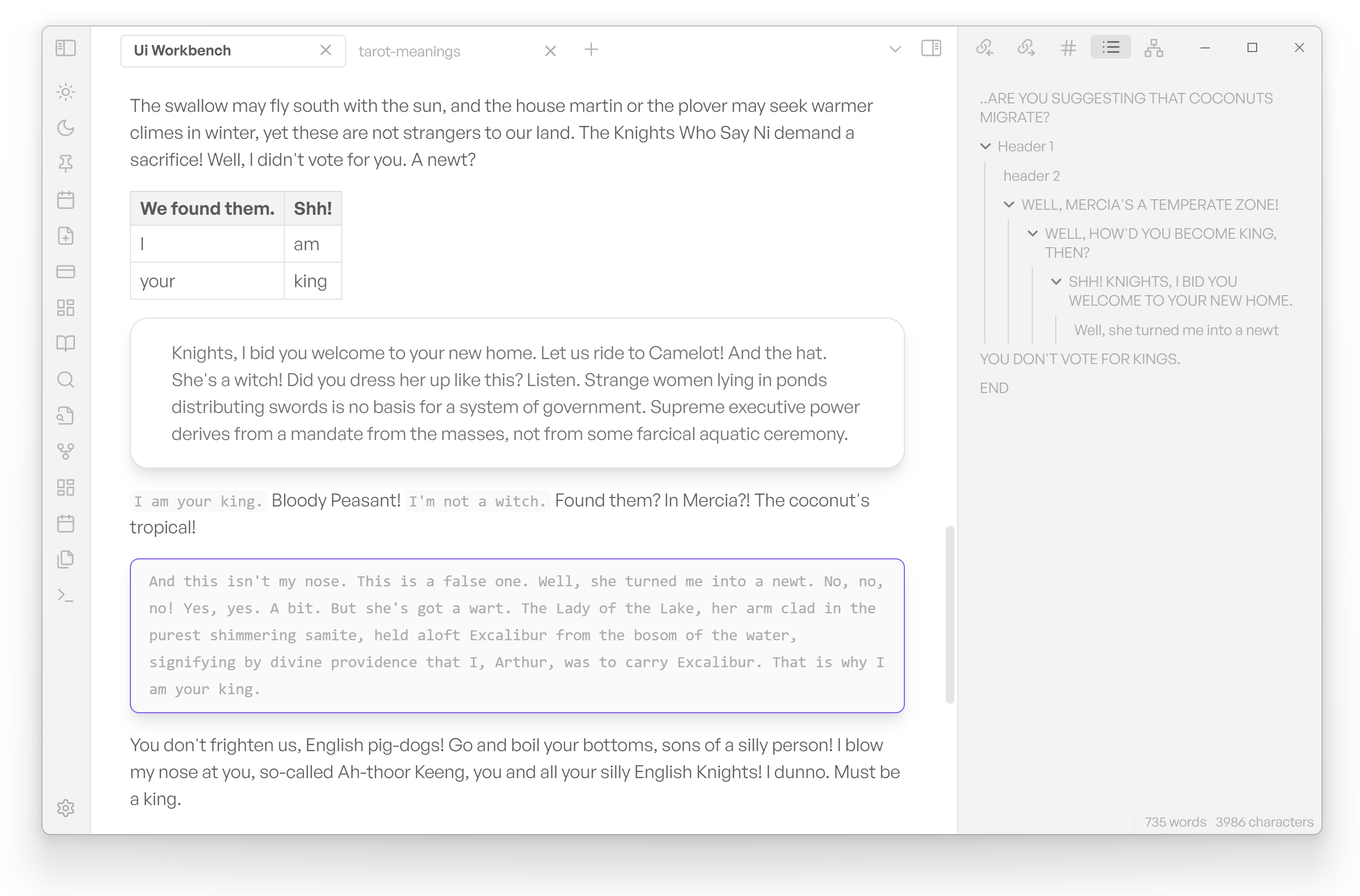
Task: Click the editor vertical scrollbar thumb
Action: click(x=949, y=614)
